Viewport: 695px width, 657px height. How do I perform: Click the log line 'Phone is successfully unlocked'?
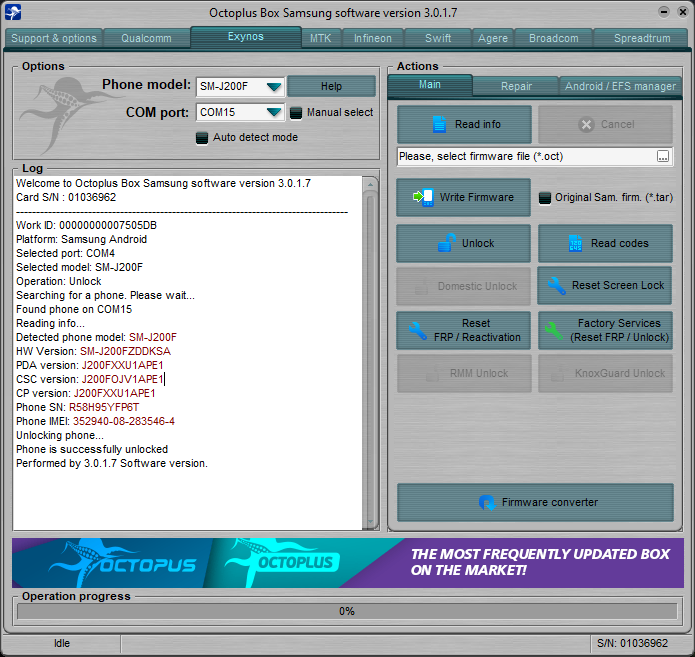[x=92, y=449]
